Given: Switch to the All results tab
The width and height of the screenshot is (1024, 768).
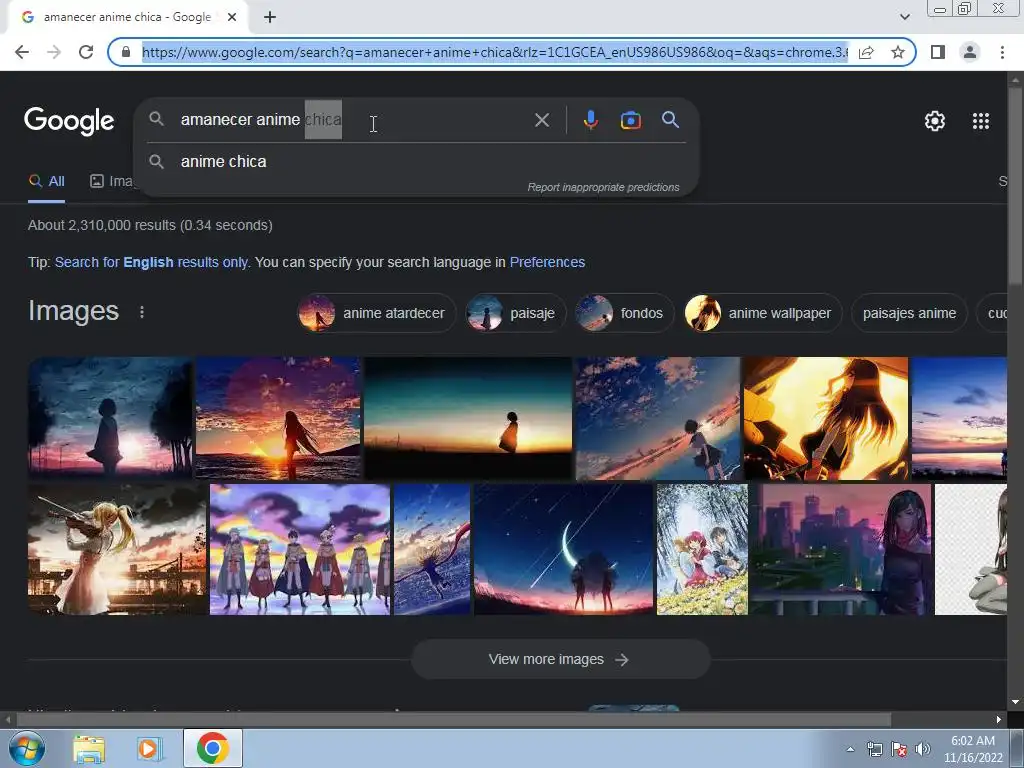Looking at the screenshot, I should coord(46,182).
